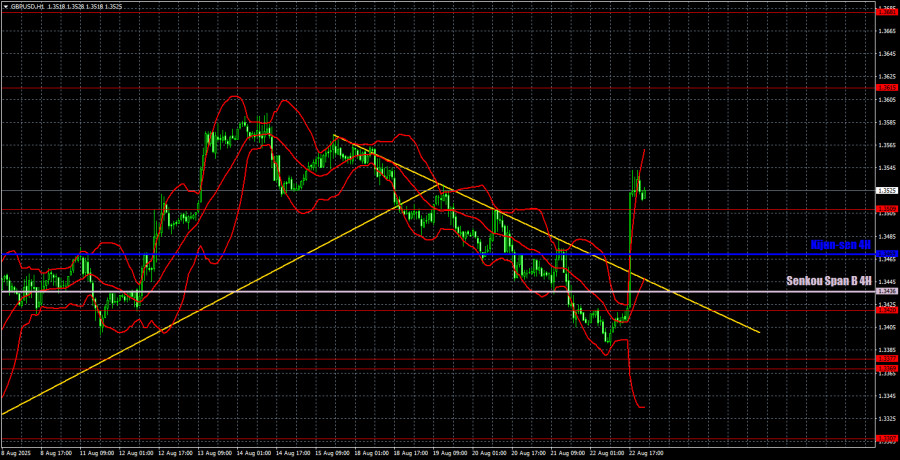Select the current price tag 1.3525

(886, 191)
